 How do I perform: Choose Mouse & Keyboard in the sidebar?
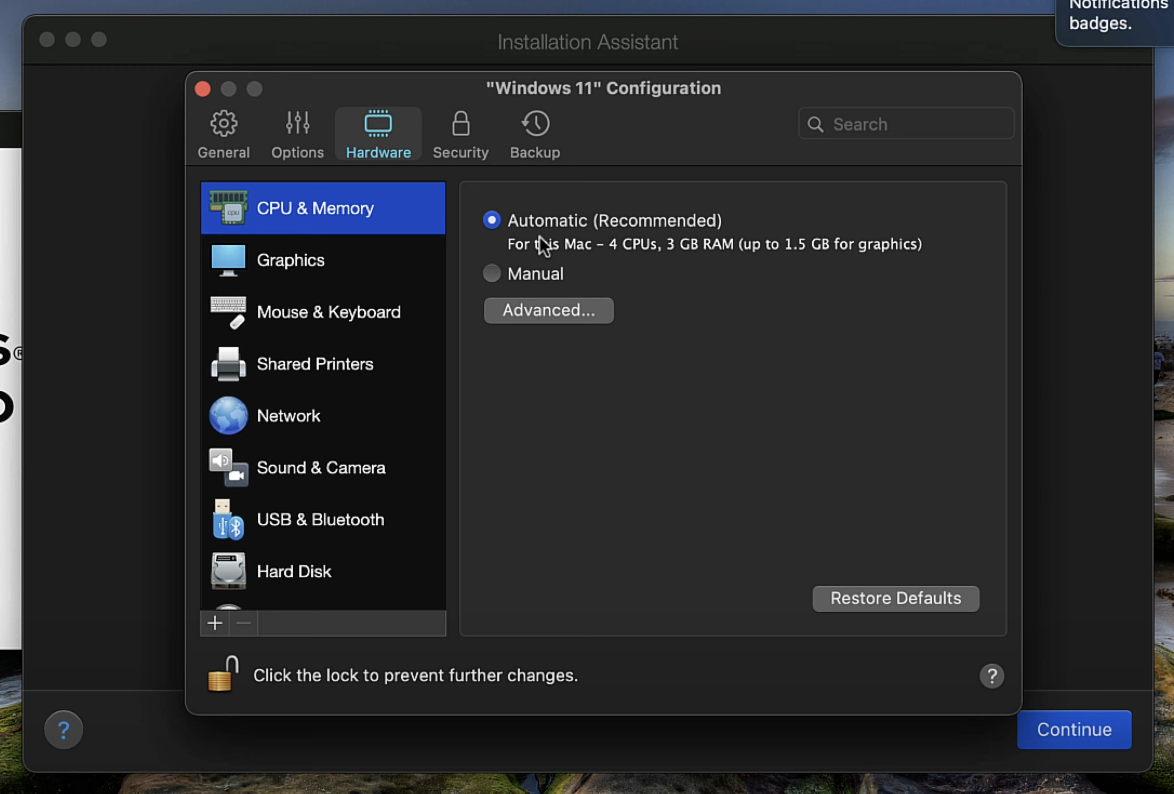point(323,312)
